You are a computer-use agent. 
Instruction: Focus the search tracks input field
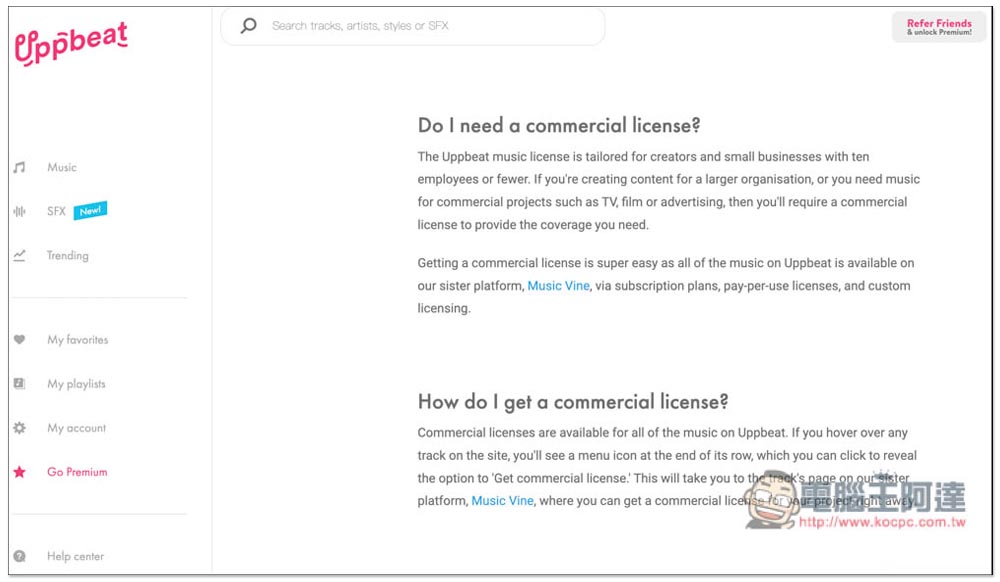(x=413, y=25)
